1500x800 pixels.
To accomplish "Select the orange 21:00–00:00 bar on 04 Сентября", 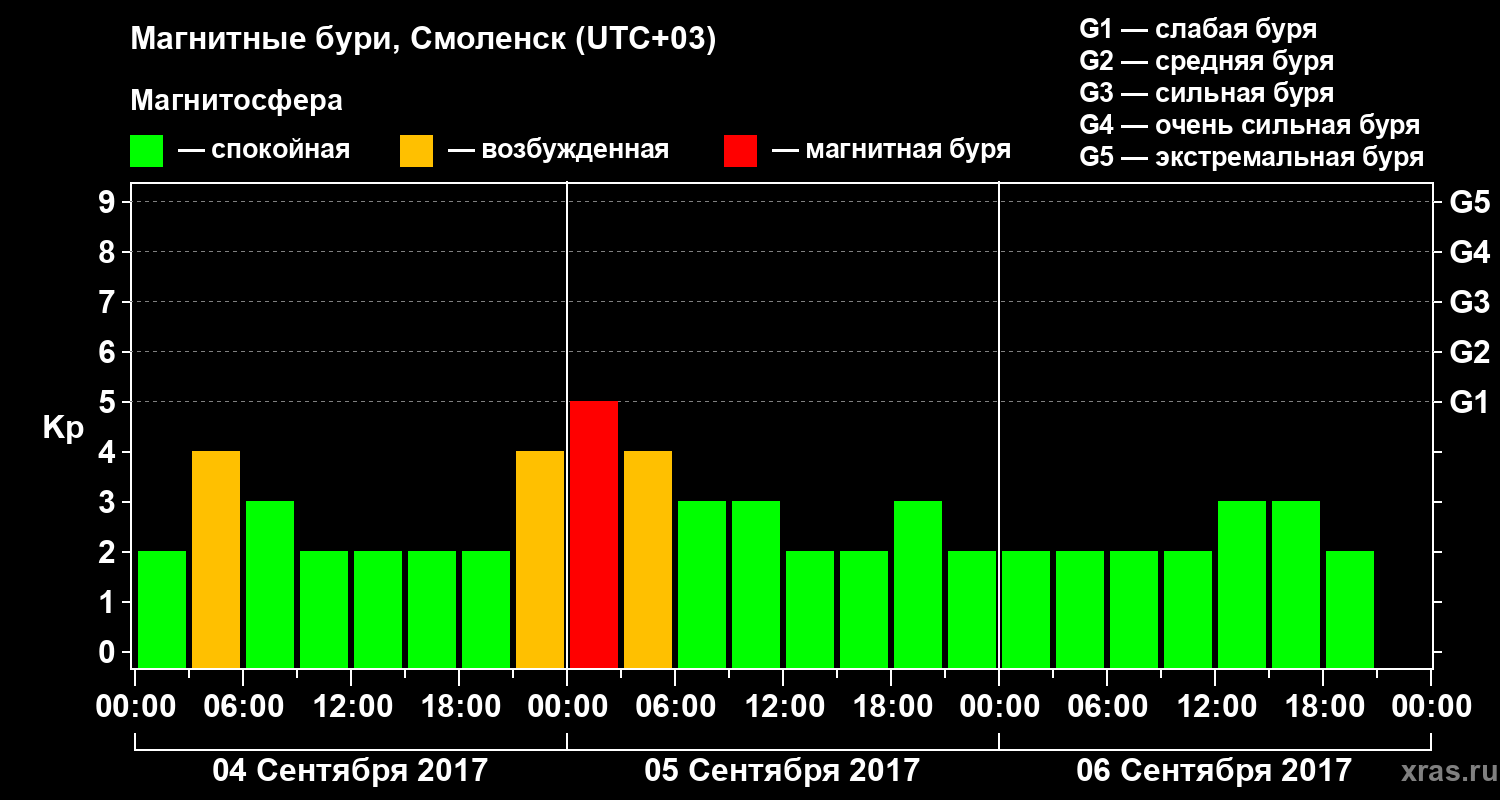I will (540, 559).
